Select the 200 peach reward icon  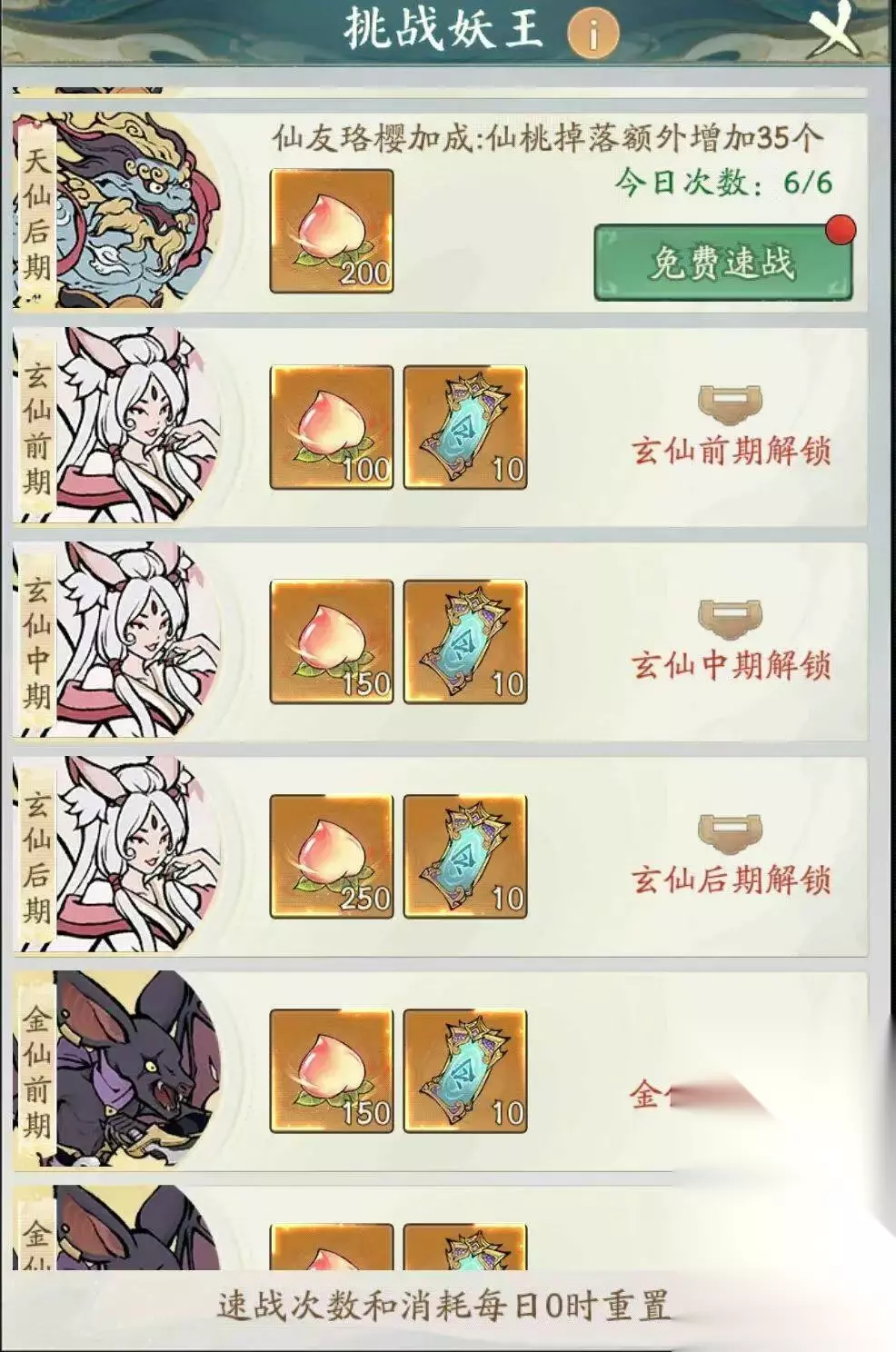(x=332, y=231)
